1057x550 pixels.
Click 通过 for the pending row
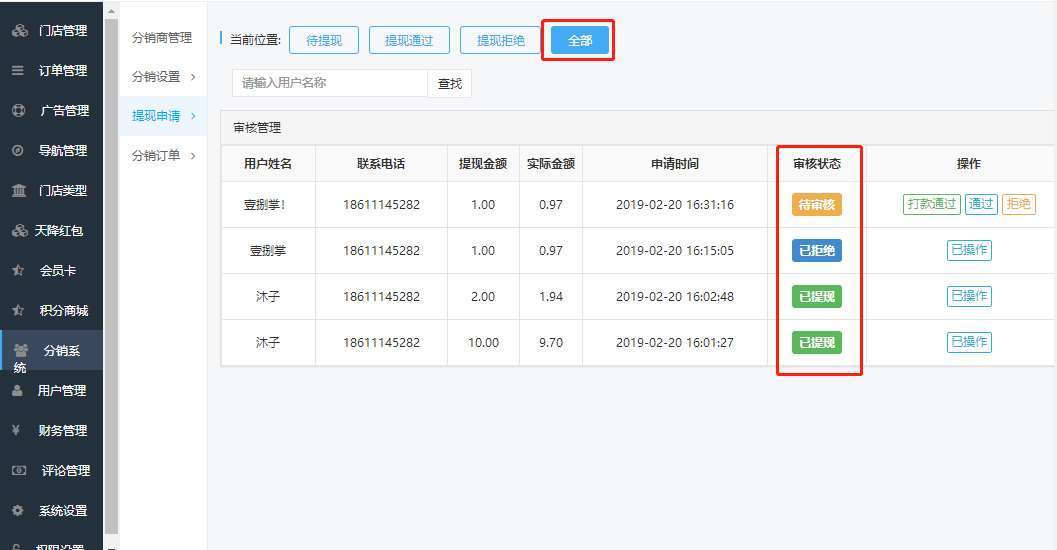pos(981,204)
